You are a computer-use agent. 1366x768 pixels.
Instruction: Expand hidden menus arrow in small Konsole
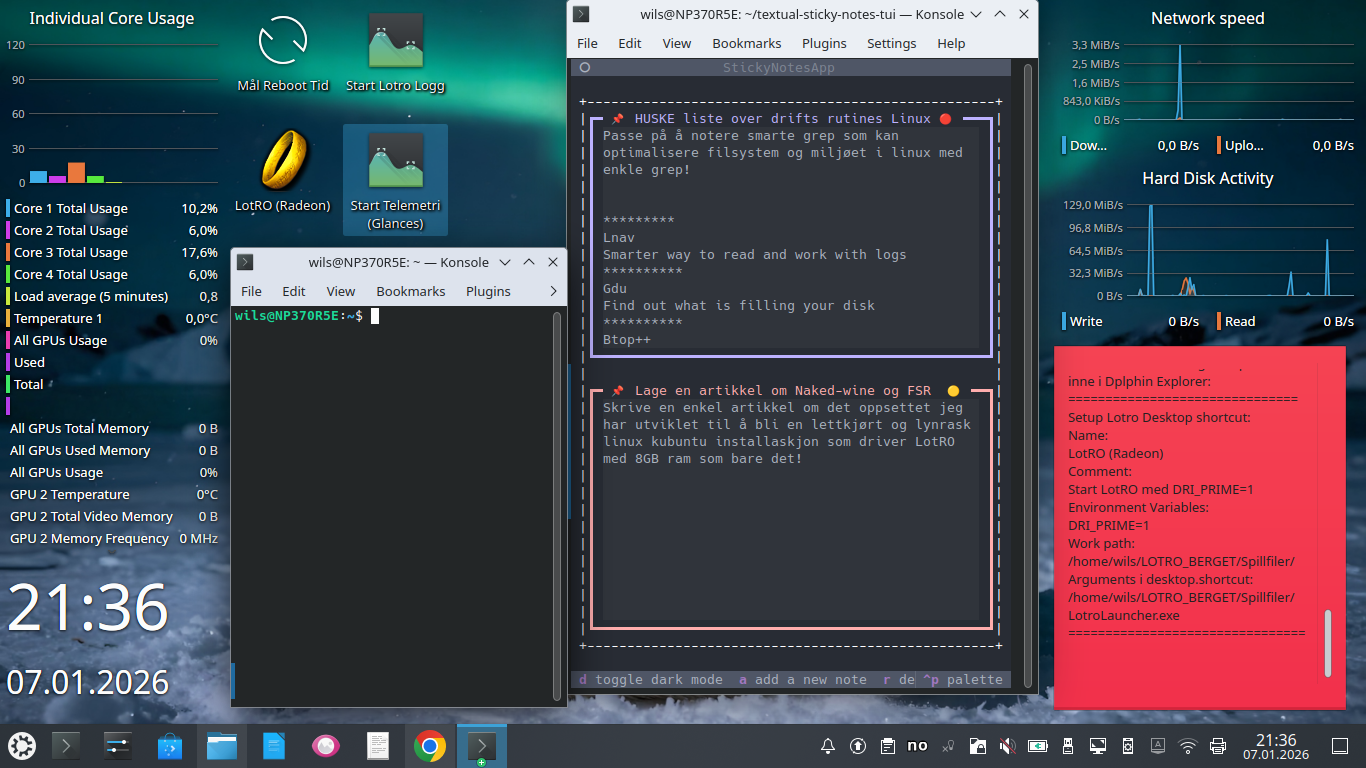click(x=554, y=291)
